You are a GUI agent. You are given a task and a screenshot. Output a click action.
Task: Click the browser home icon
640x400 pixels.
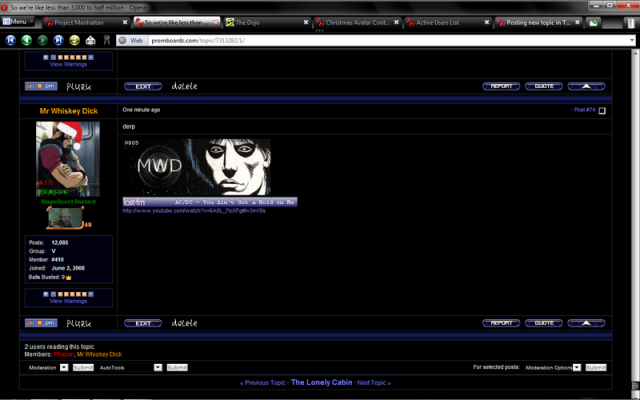click(x=91, y=40)
